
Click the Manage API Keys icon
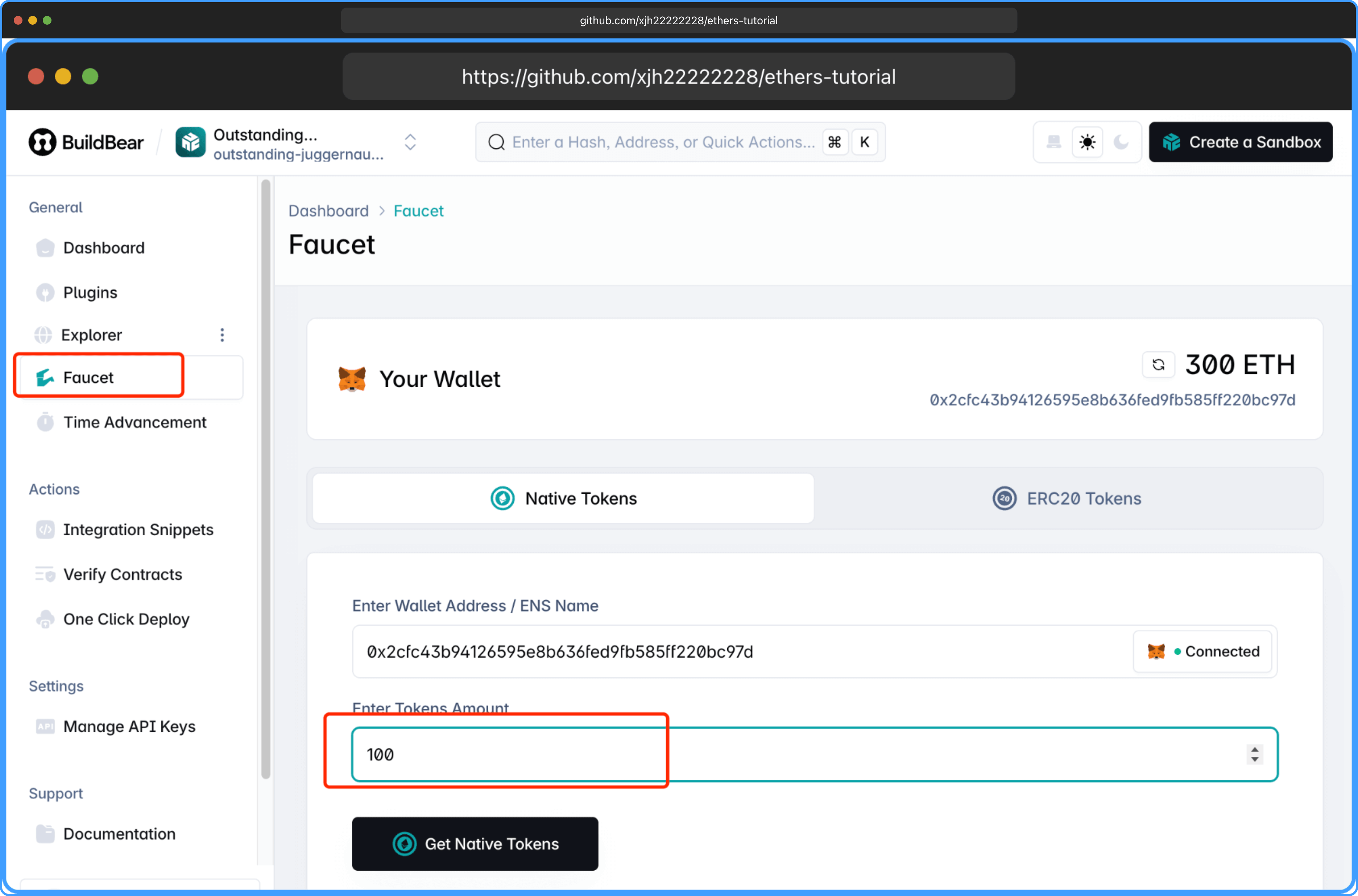pos(45,726)
